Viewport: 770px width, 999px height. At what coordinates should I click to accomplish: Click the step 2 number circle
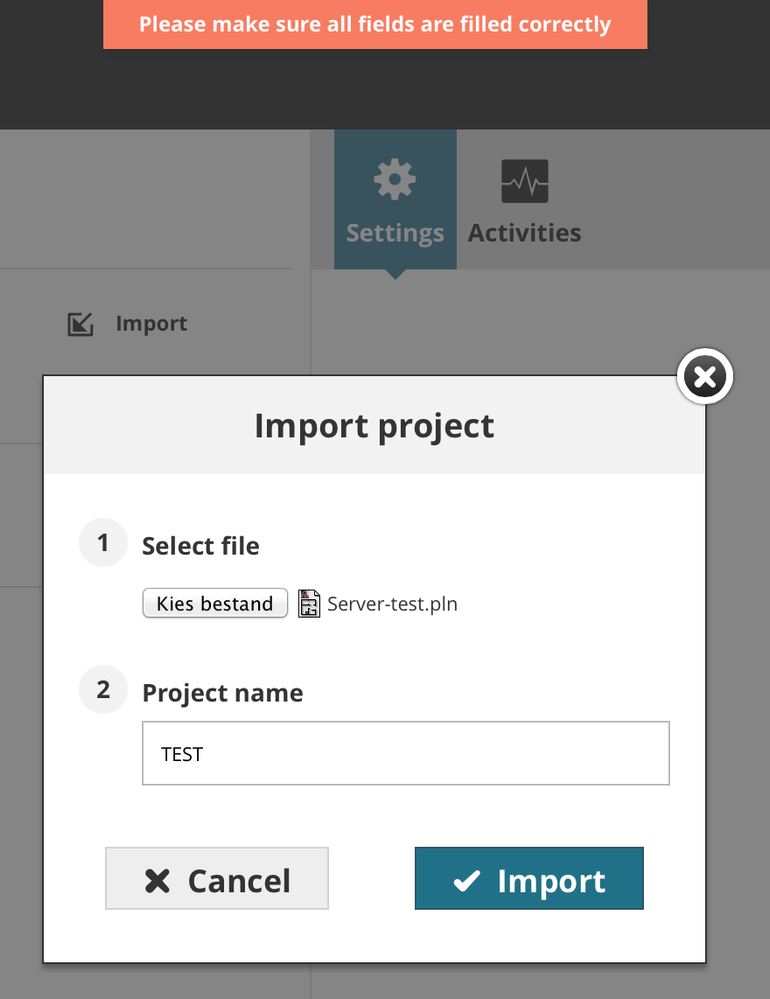tap(103, 690)
